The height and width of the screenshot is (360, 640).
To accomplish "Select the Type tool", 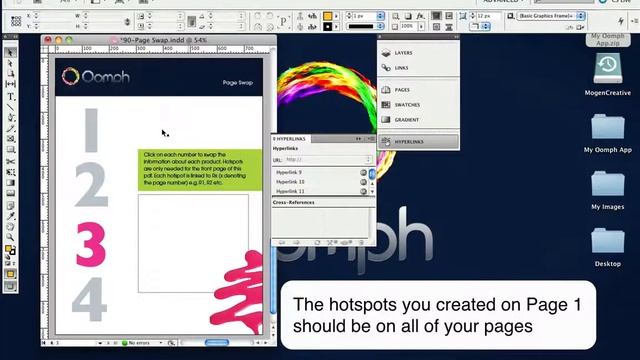I will [x=10, y=97].
